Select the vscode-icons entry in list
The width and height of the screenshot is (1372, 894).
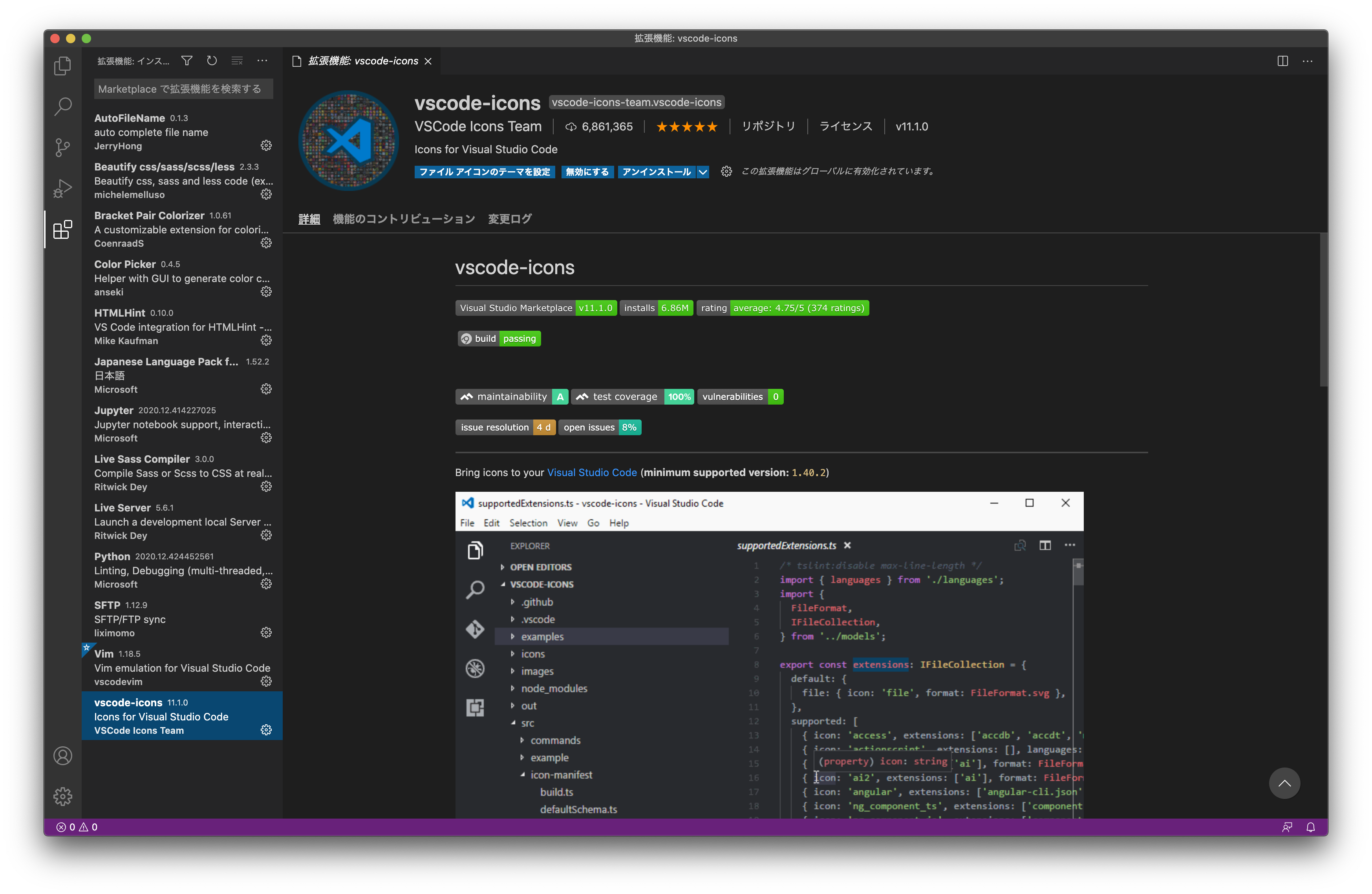pos(182,716)
